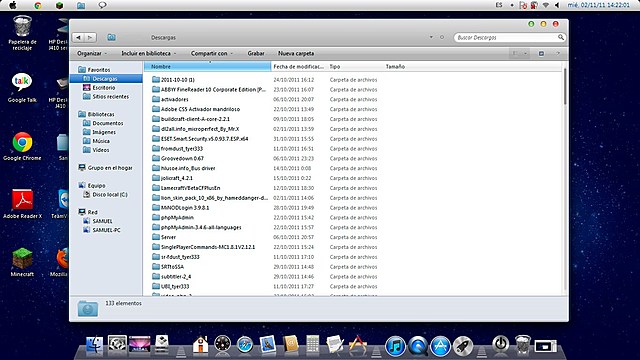This screenshot has height=360, width=640.
Task: Open Escritorio in the sidebar
Action: click(x=103, y=88)
